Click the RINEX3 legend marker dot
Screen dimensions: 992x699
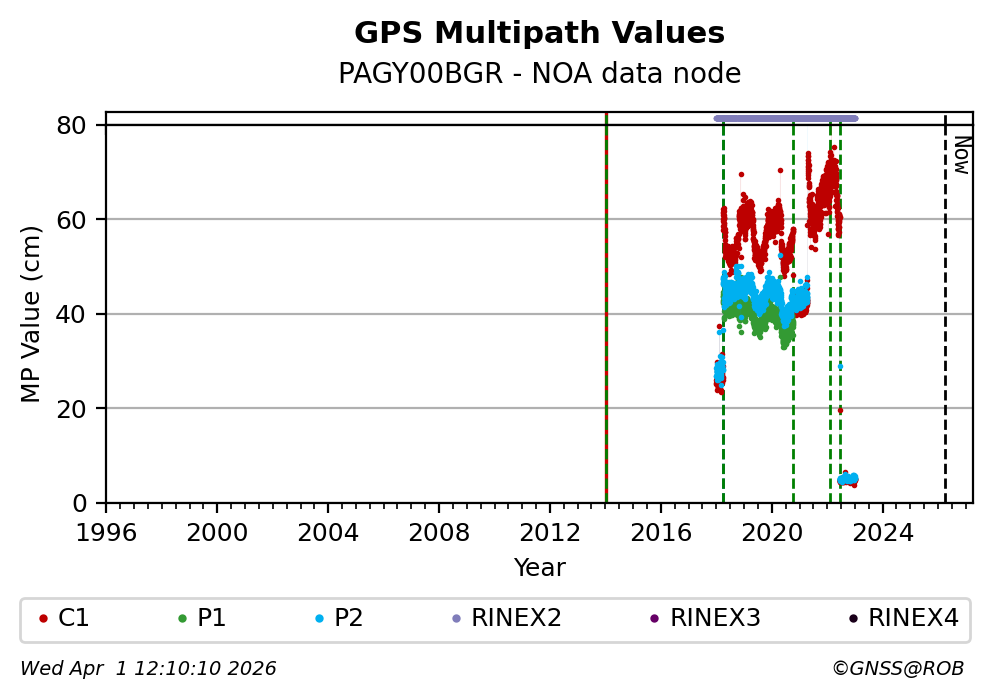coord(655,619)
